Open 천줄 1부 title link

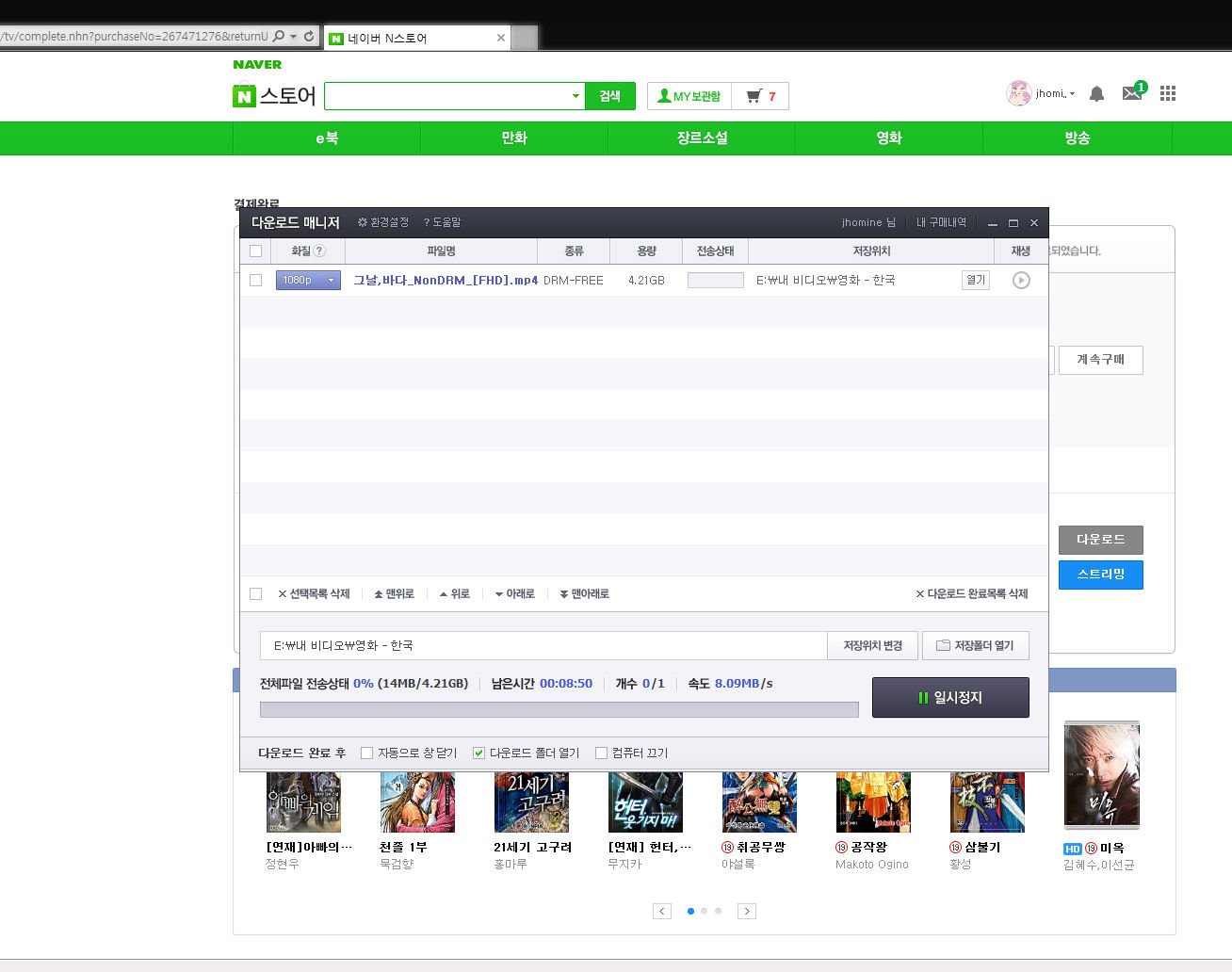click(403, 847)
